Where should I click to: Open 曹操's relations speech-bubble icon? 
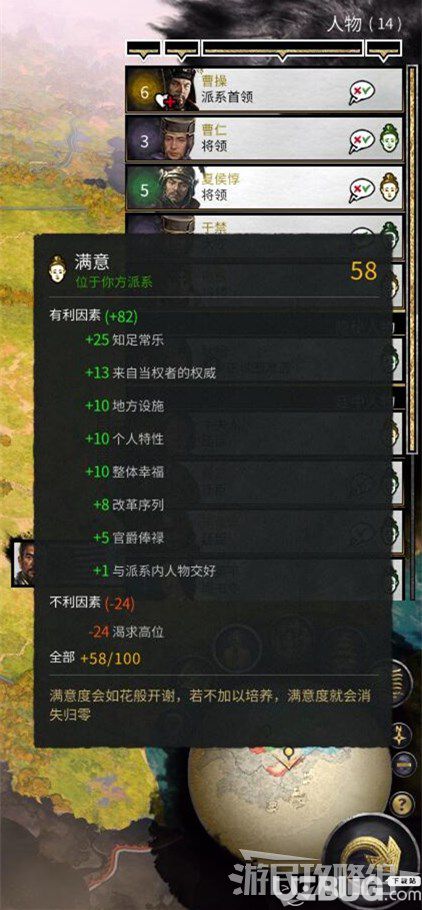361,92
